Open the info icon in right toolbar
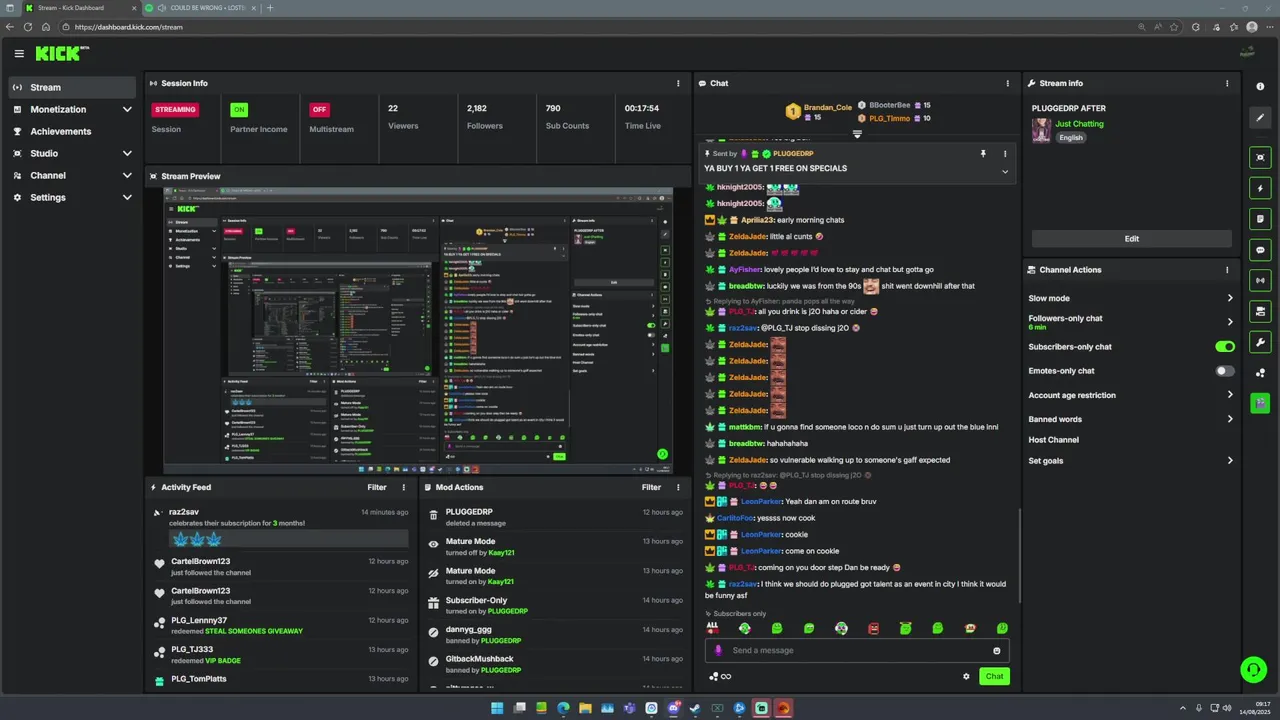This screenshot has width=1280, height=720. point(1260,87)
